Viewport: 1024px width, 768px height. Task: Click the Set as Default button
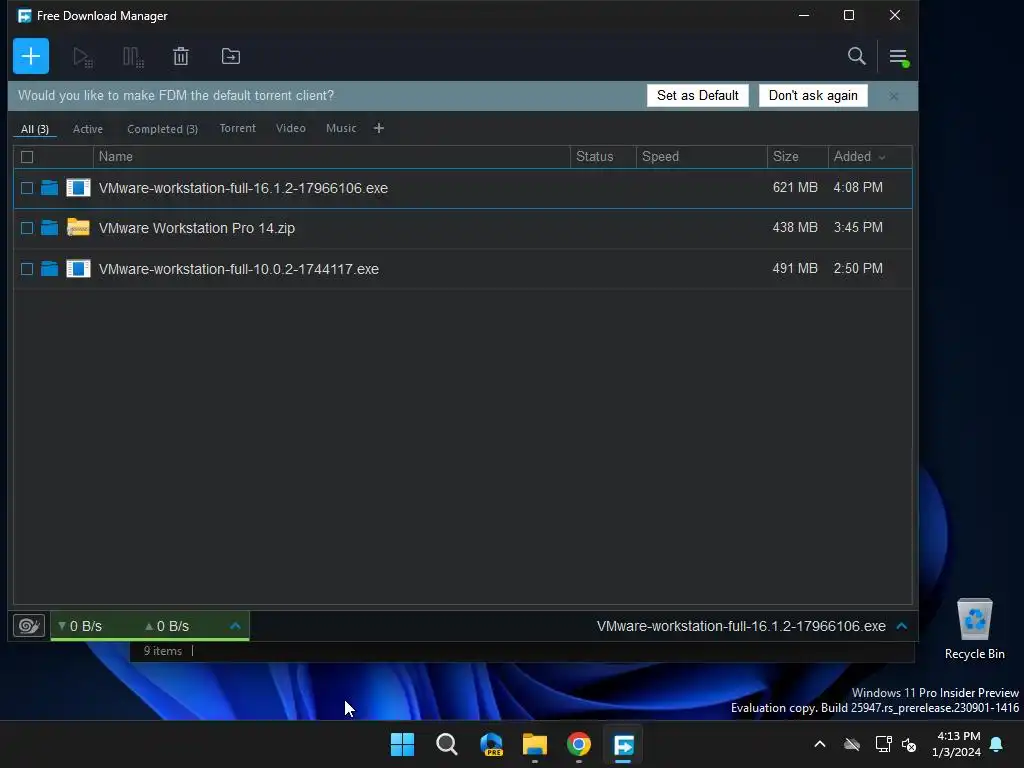click(697, 95)
